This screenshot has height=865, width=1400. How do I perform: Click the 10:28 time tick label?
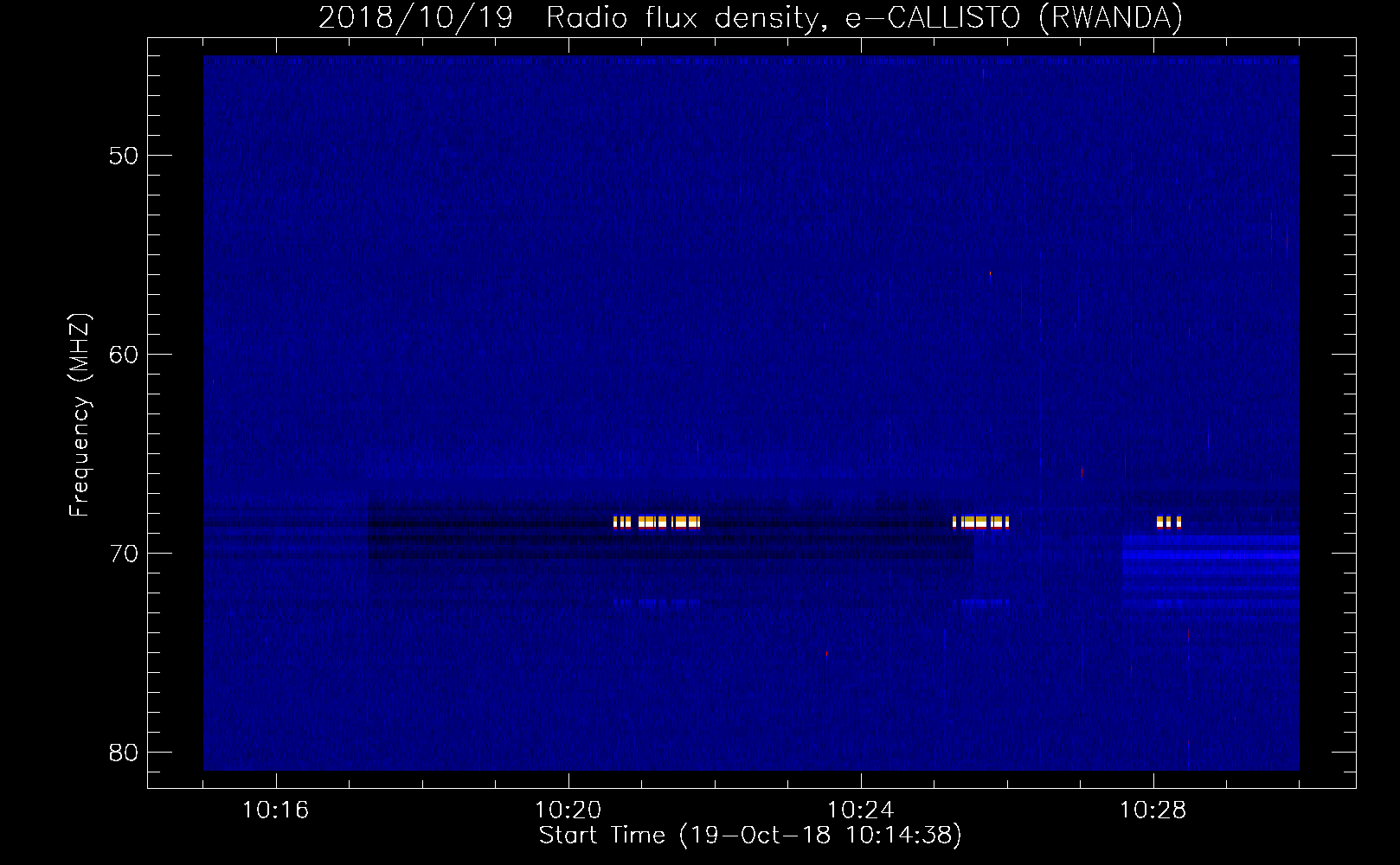point(1153,811)
